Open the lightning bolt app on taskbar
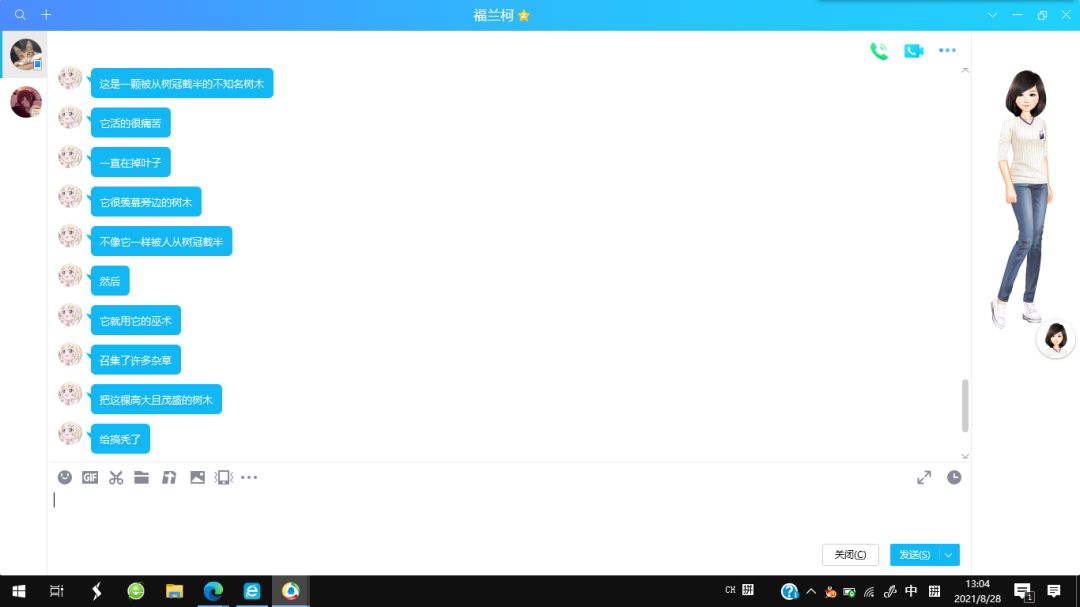This screenshot has height=607, width=1080. [96, 591]
